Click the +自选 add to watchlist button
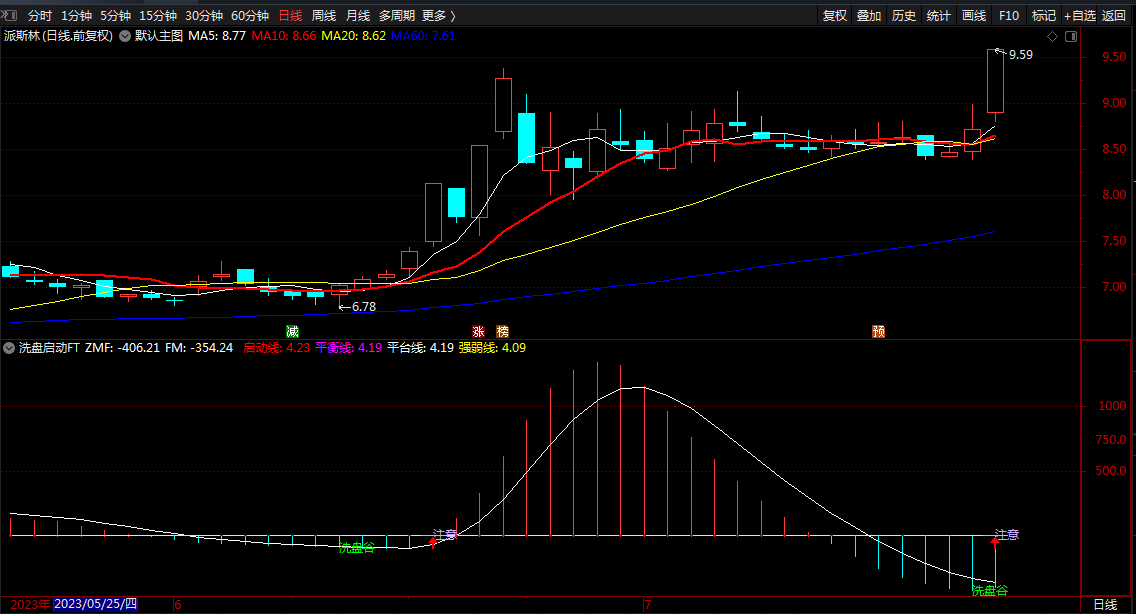1136x614 pixels. click(x=1079, y=16)
